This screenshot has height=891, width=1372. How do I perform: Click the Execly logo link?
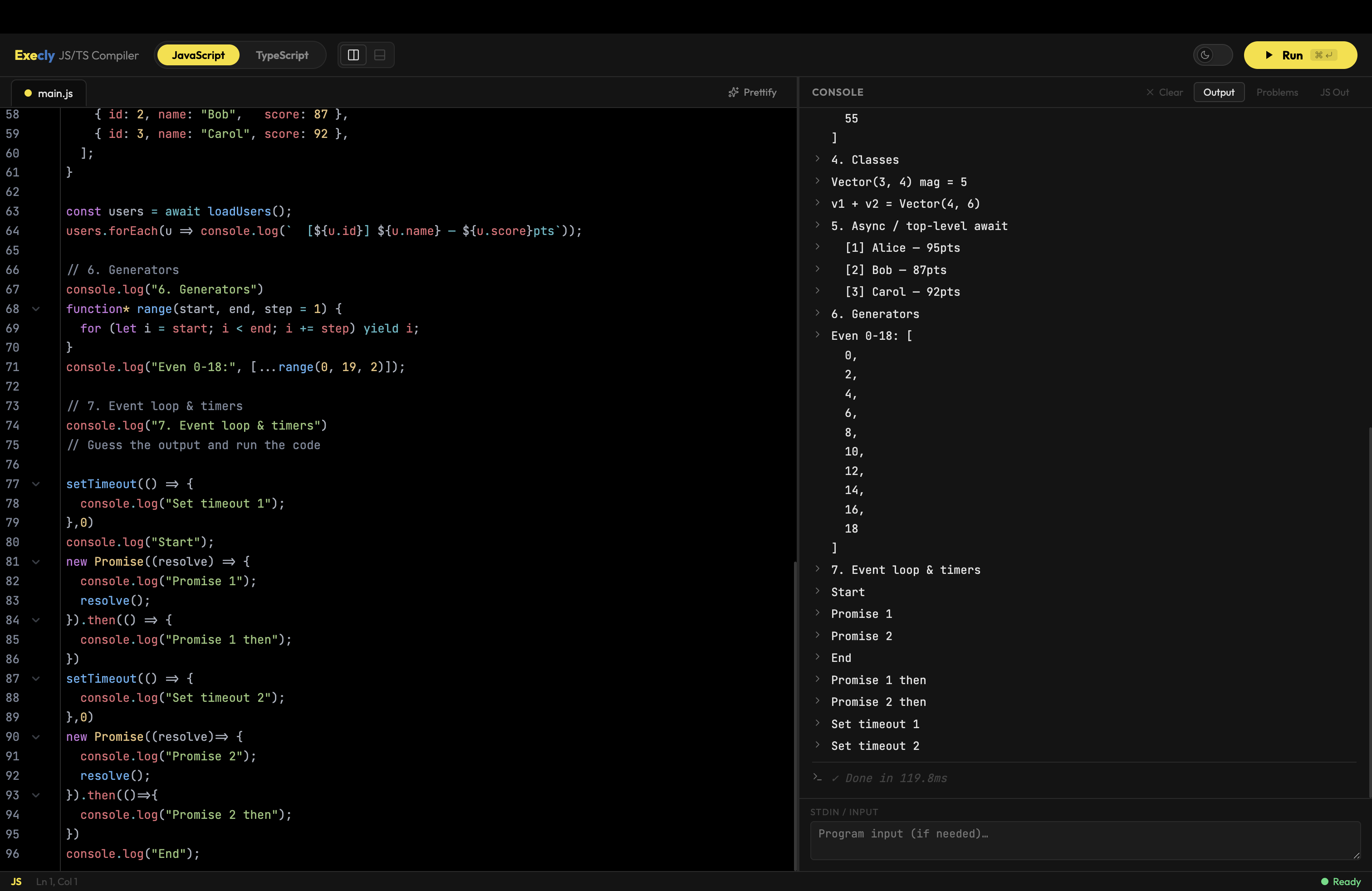(34, 55)
